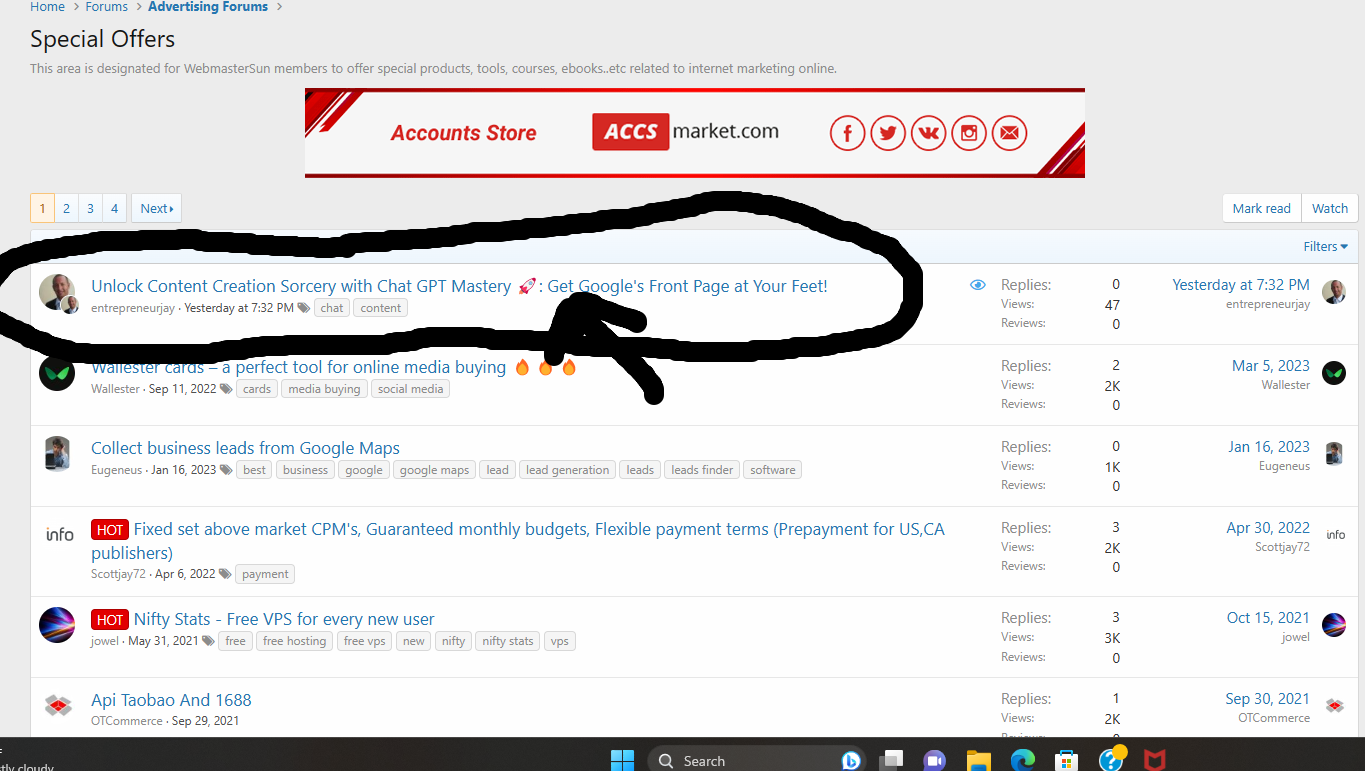Viewport: 1365px width, 771px height.
Task: Open 'Collect business leads from Google Maps' thread
Action: click(x=245, y=448)
